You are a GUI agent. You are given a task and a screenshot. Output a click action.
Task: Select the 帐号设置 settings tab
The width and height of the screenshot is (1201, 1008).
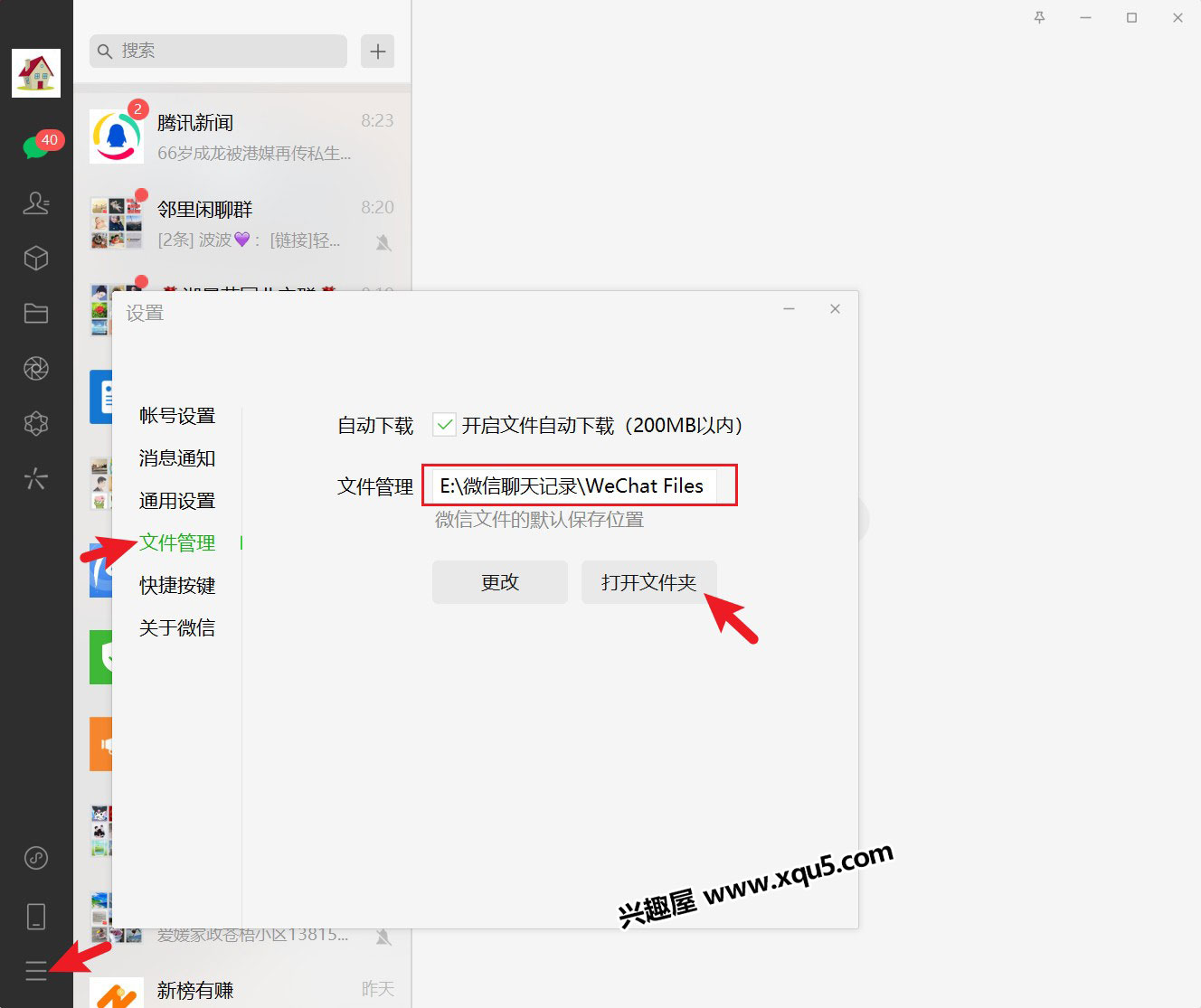point(177,416)
